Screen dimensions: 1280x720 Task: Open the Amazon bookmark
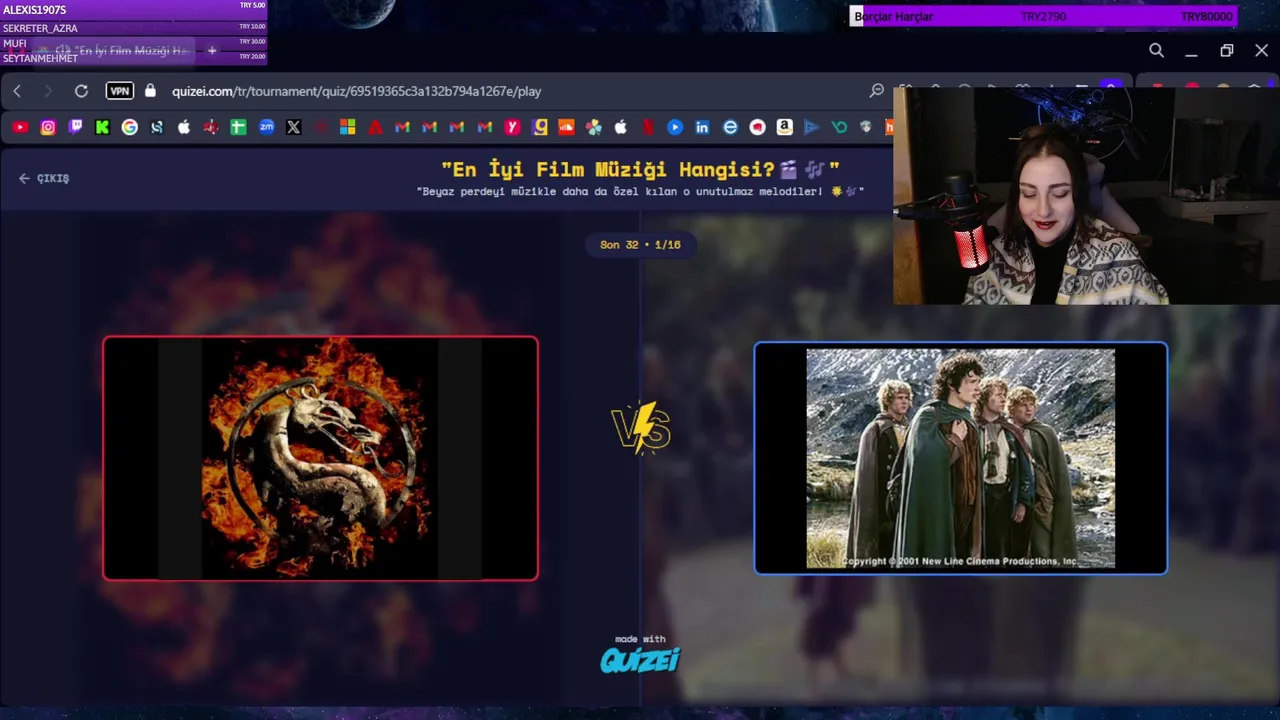pos(784,127)
